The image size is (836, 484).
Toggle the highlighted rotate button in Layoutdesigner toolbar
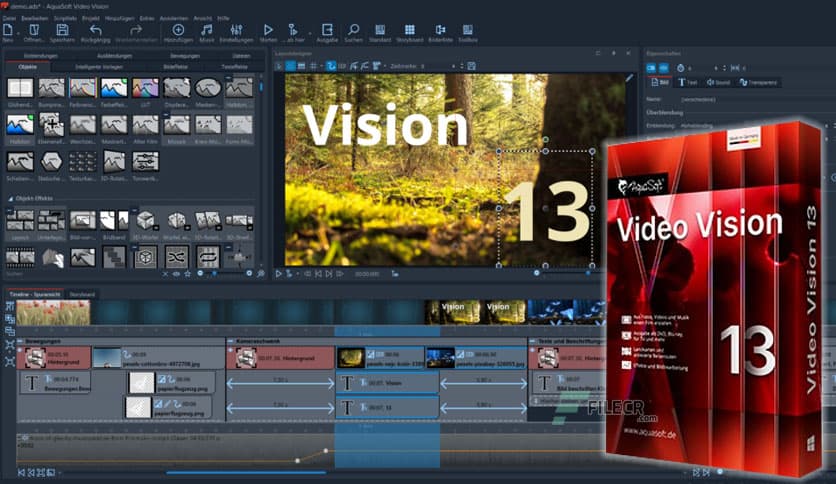(x=331, y=66)
